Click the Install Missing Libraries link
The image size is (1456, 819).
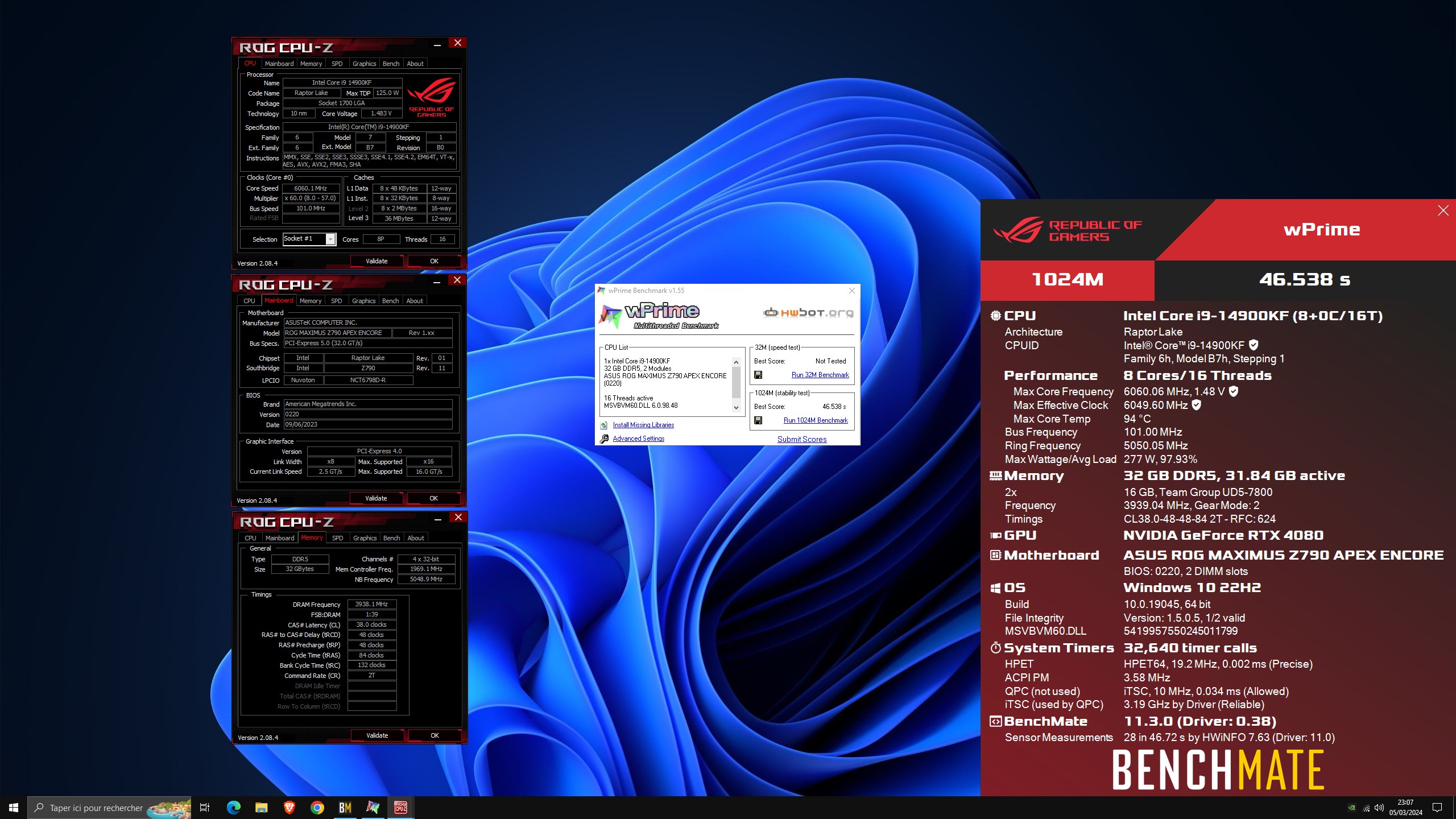pos(643,425)
